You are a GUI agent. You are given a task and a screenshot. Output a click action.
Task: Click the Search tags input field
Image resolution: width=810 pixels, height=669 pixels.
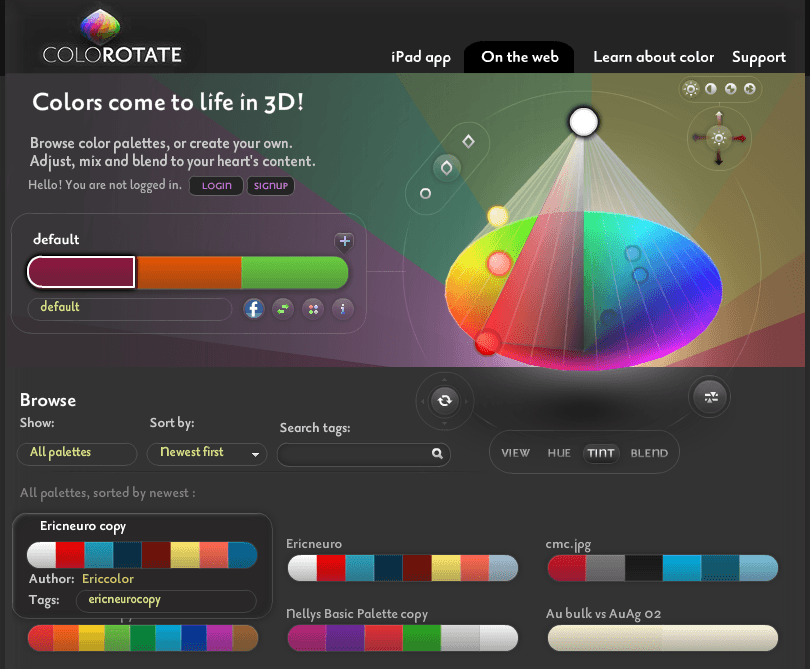[x=364, y=454]
